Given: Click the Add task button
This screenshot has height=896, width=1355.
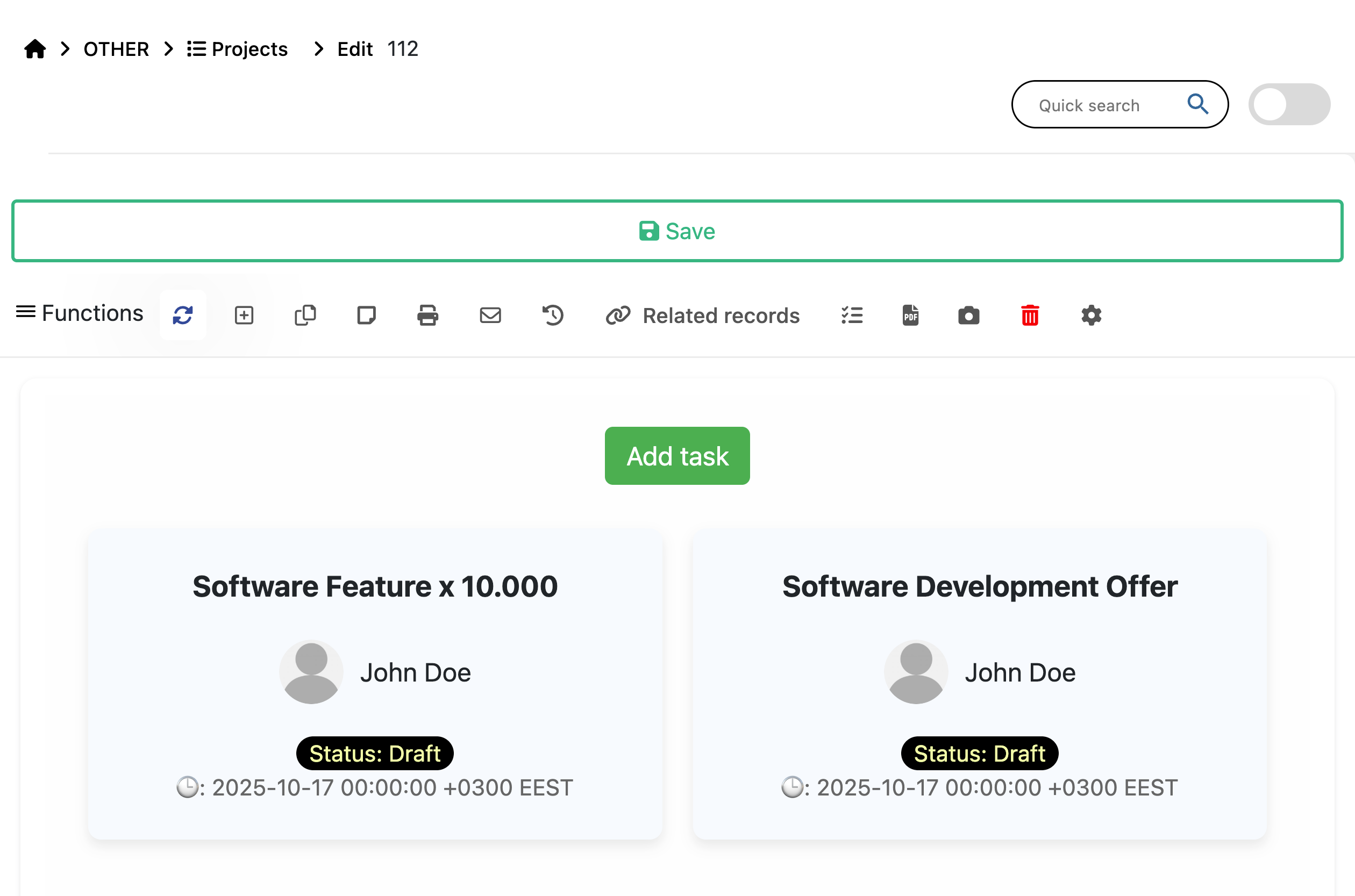Looking at the screenshot, I should 677,455.
